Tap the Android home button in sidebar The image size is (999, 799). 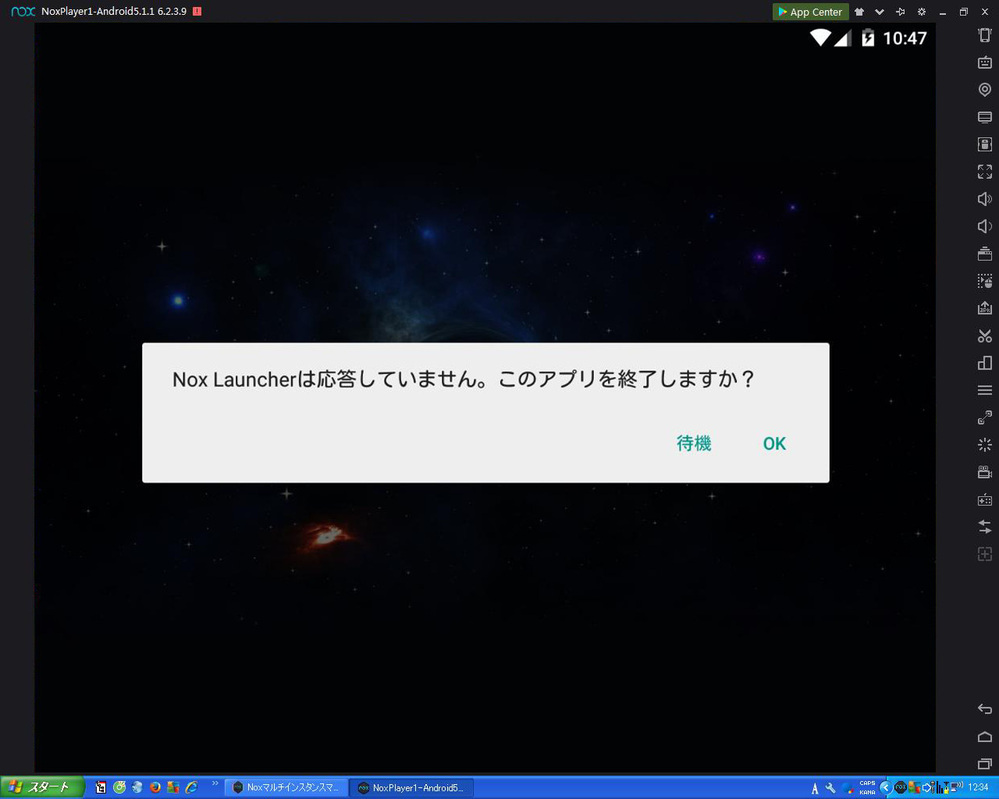click(984, 737)
